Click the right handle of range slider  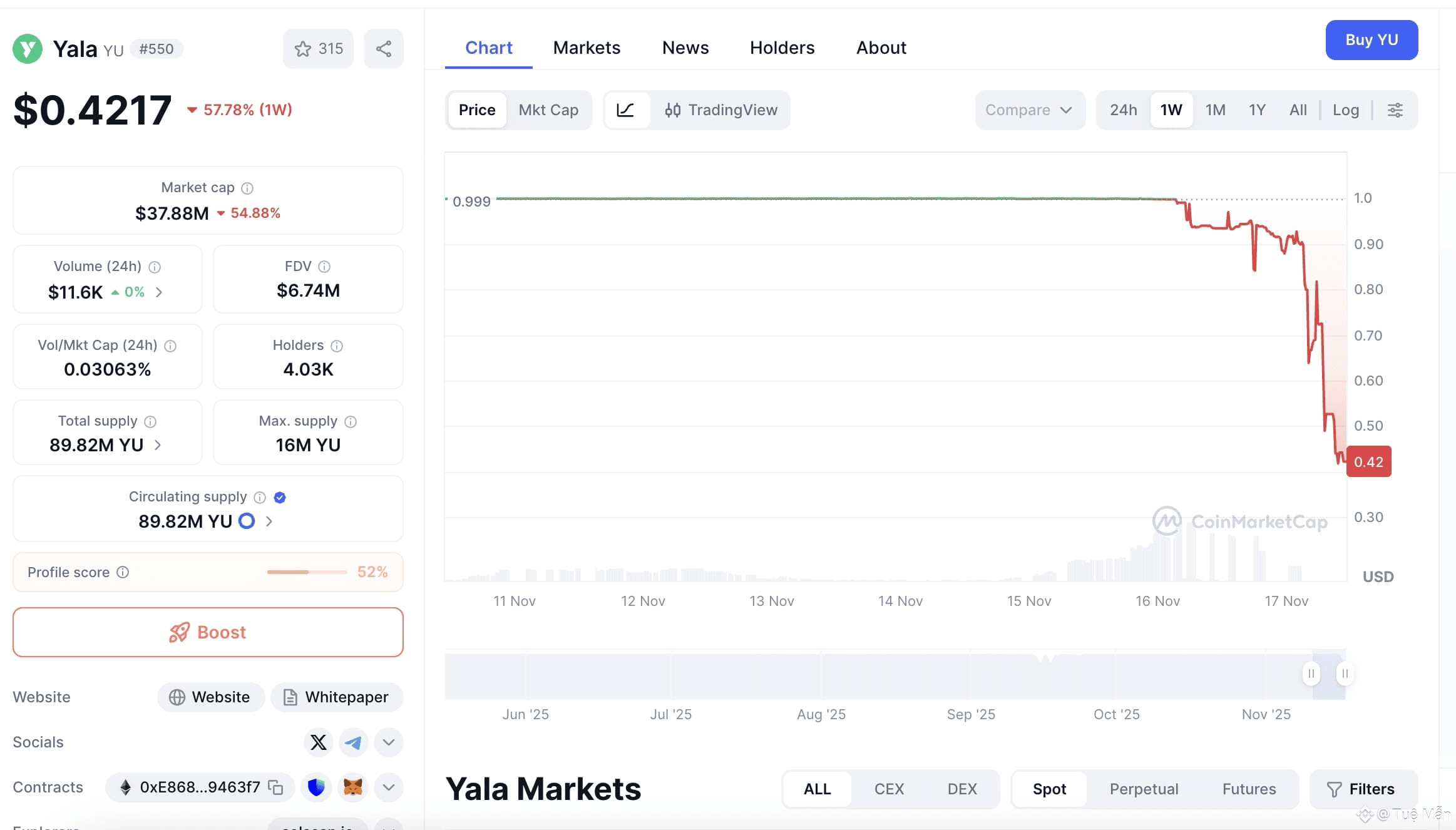click(x=1345, y=674)
